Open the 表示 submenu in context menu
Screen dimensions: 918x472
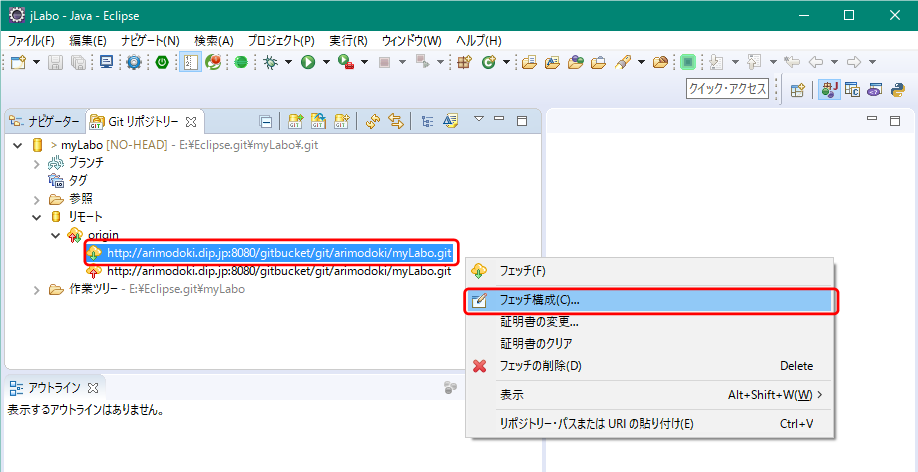point(649,395)
